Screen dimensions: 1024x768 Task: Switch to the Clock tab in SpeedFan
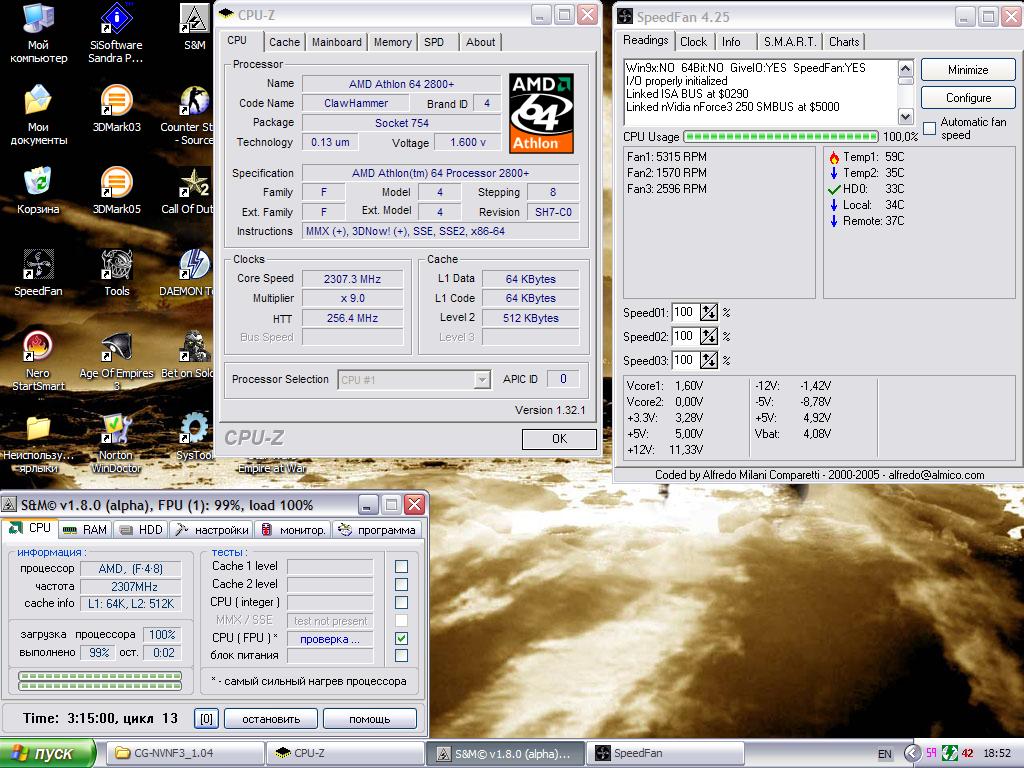(693, 42)
